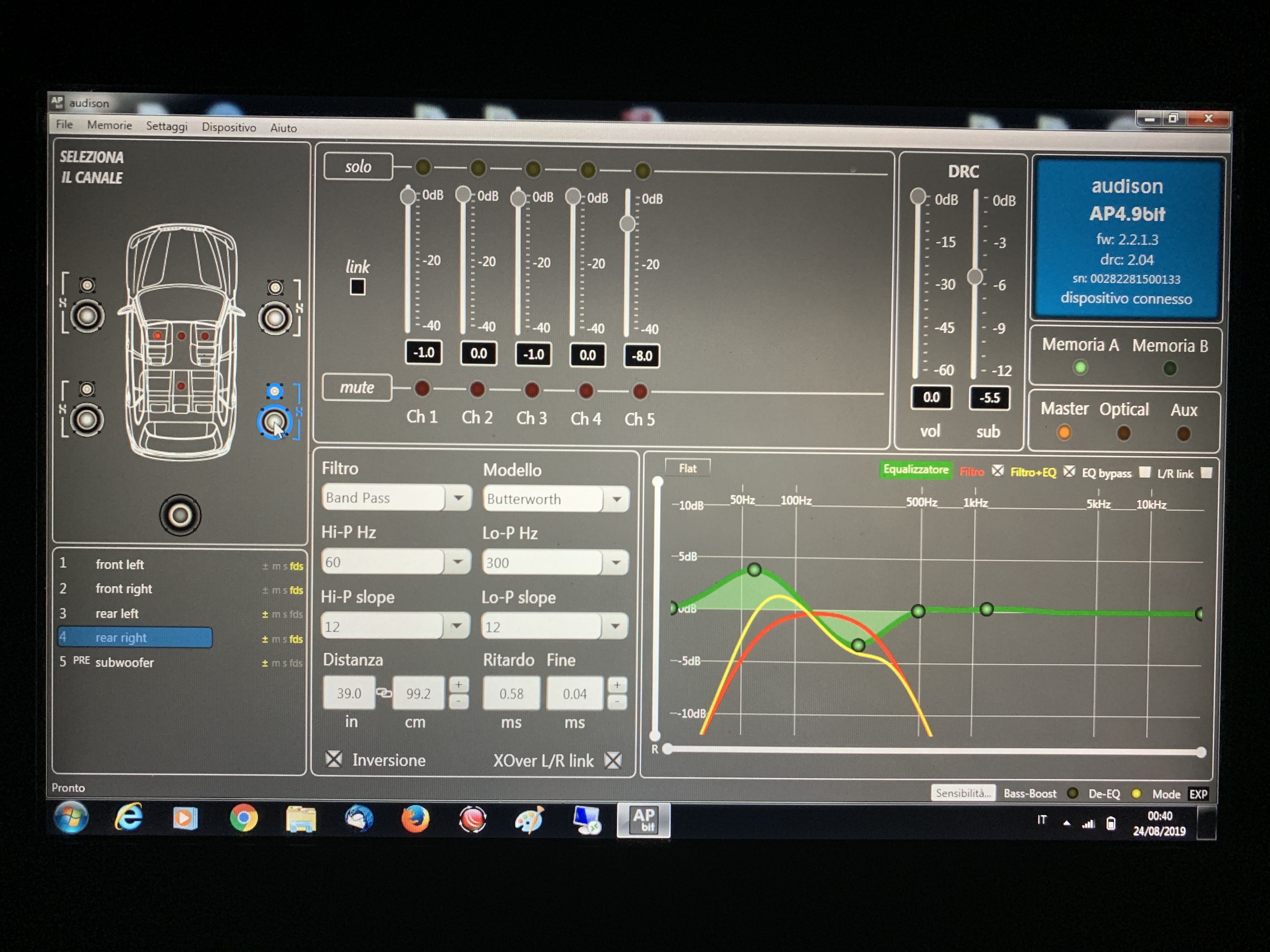Select front left woofer speaker icon
1270x952 pixels.
point(87,316)
